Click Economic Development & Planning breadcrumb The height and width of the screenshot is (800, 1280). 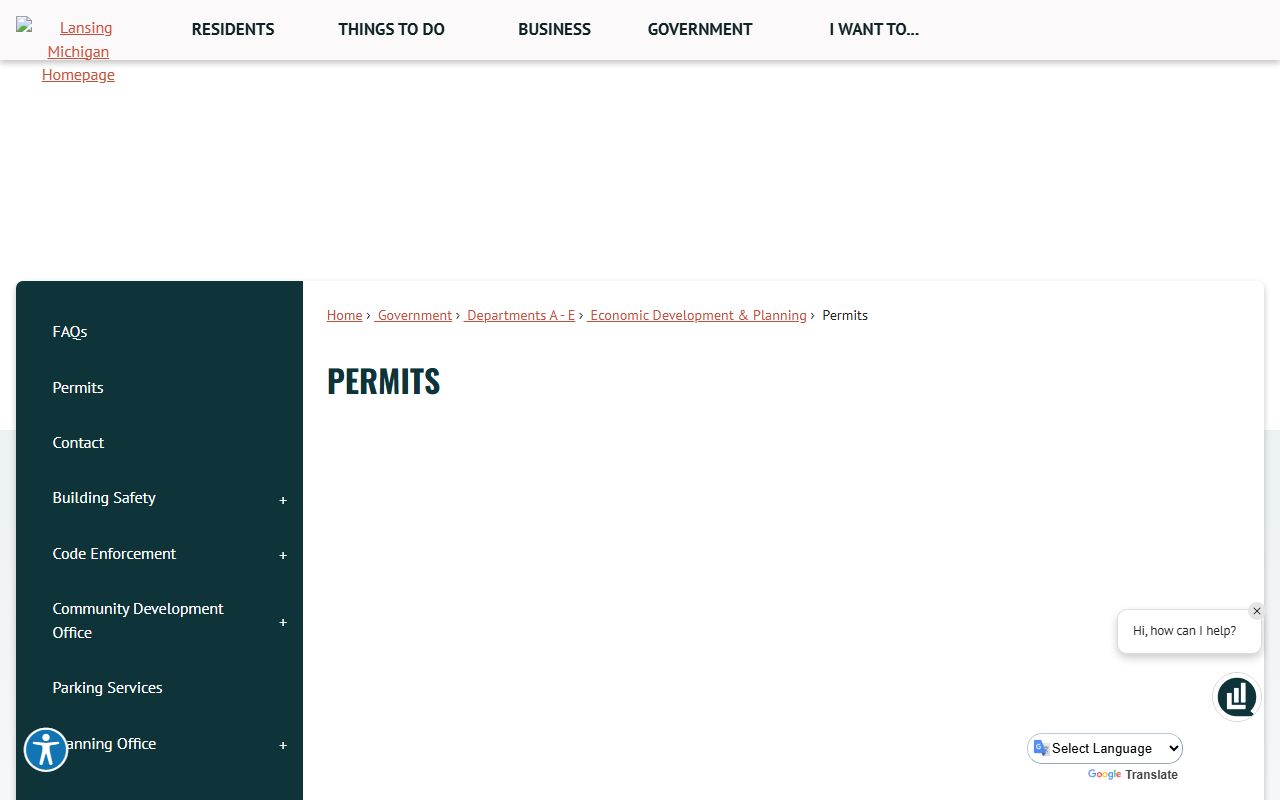coord(697,315)
